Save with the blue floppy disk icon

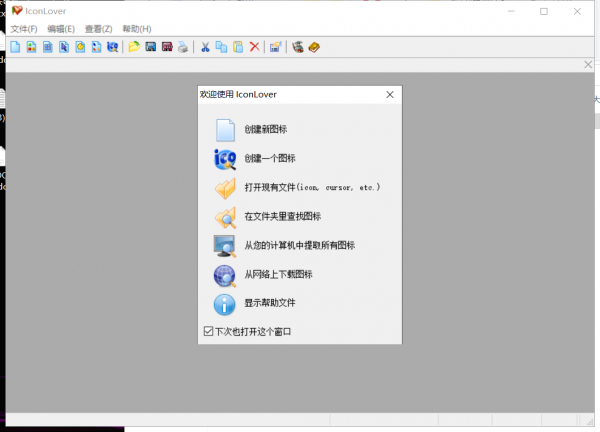click(x=151, y=47)
